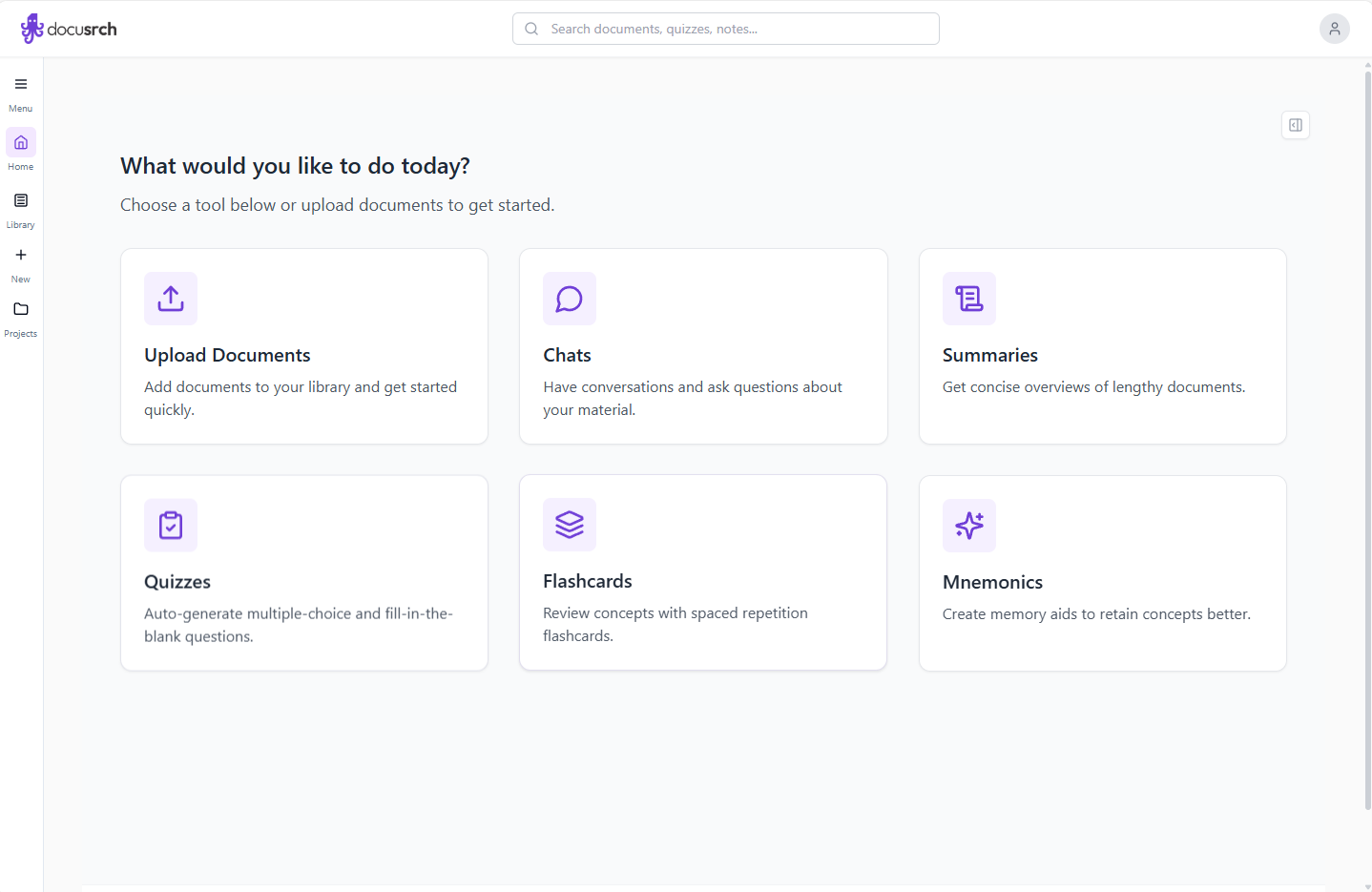Click the upload arrow icon
Viewport: 1372px width, 892px height.
pos(171,299)
